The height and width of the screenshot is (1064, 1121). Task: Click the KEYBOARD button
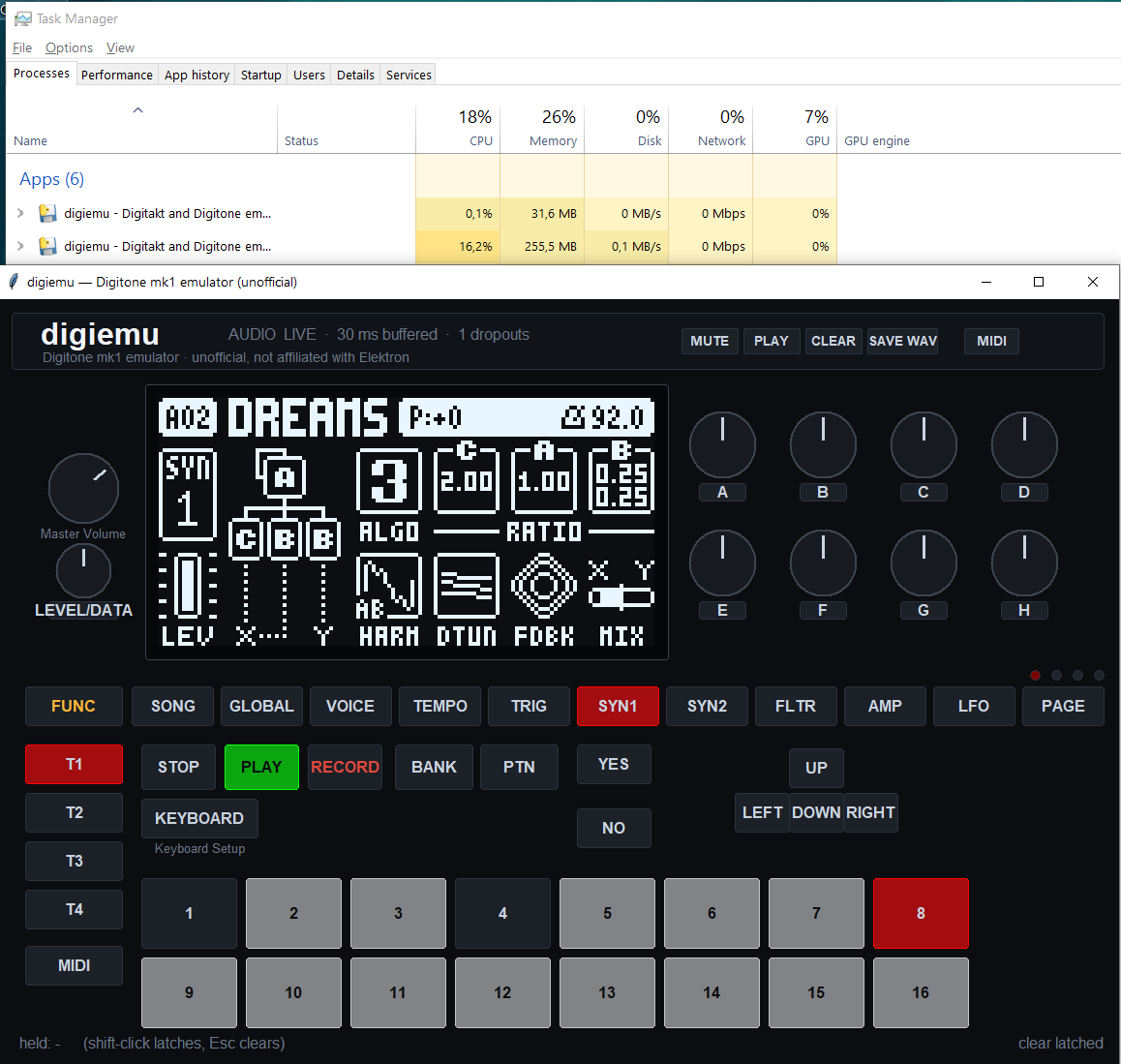199,818
